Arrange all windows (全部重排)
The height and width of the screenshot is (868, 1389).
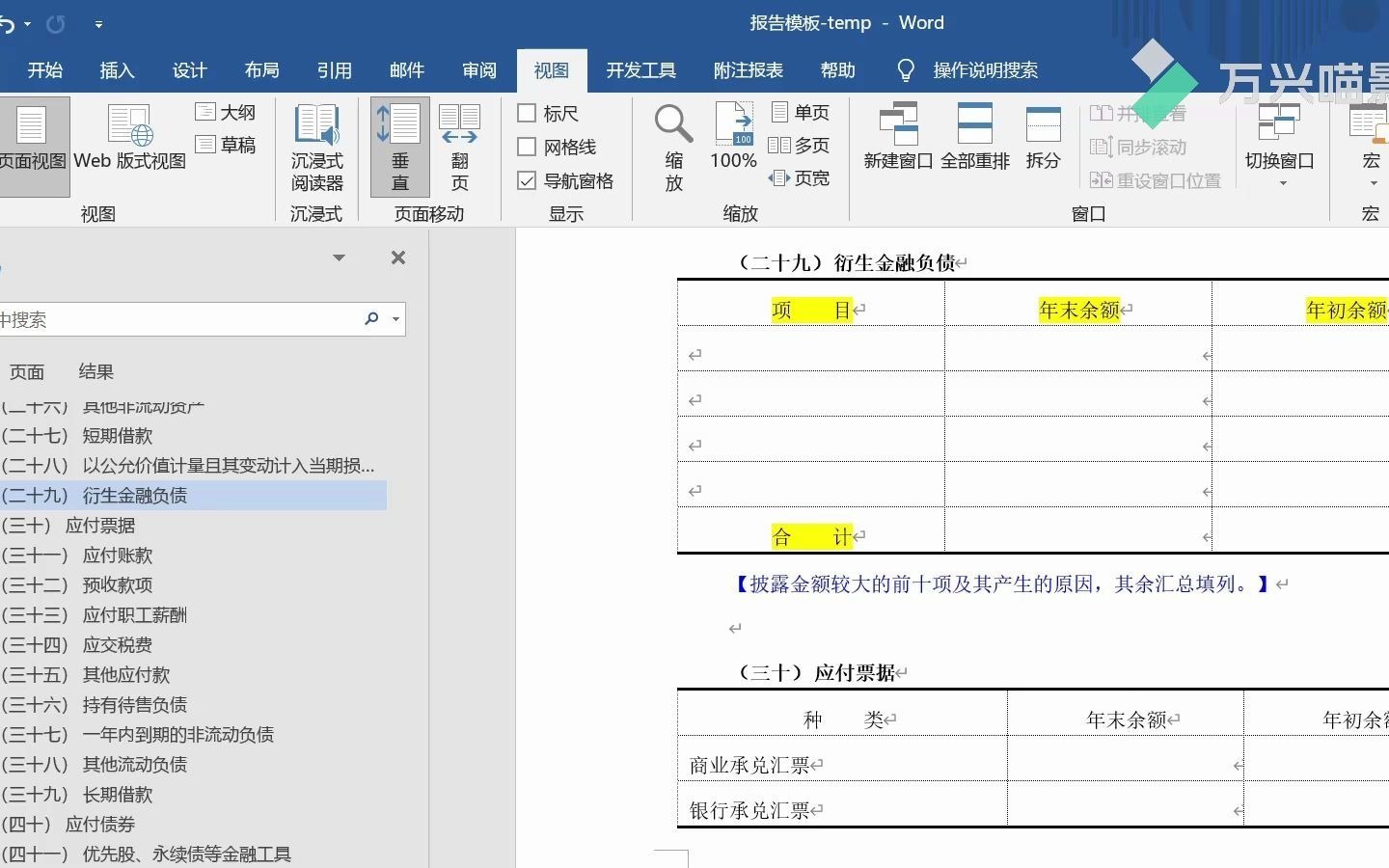click(x=975, y=137)
